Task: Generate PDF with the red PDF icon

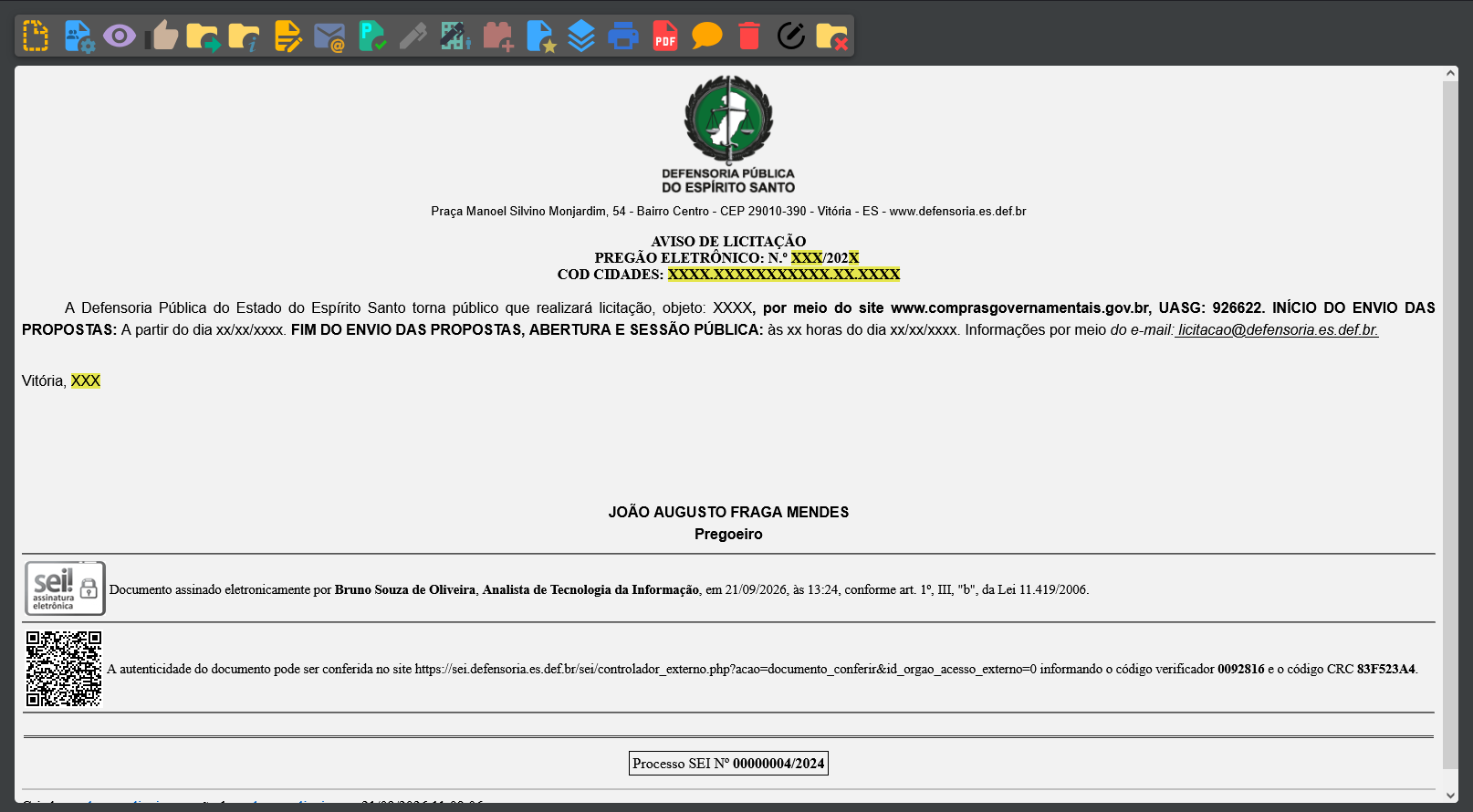Action: tap(665, 36)
